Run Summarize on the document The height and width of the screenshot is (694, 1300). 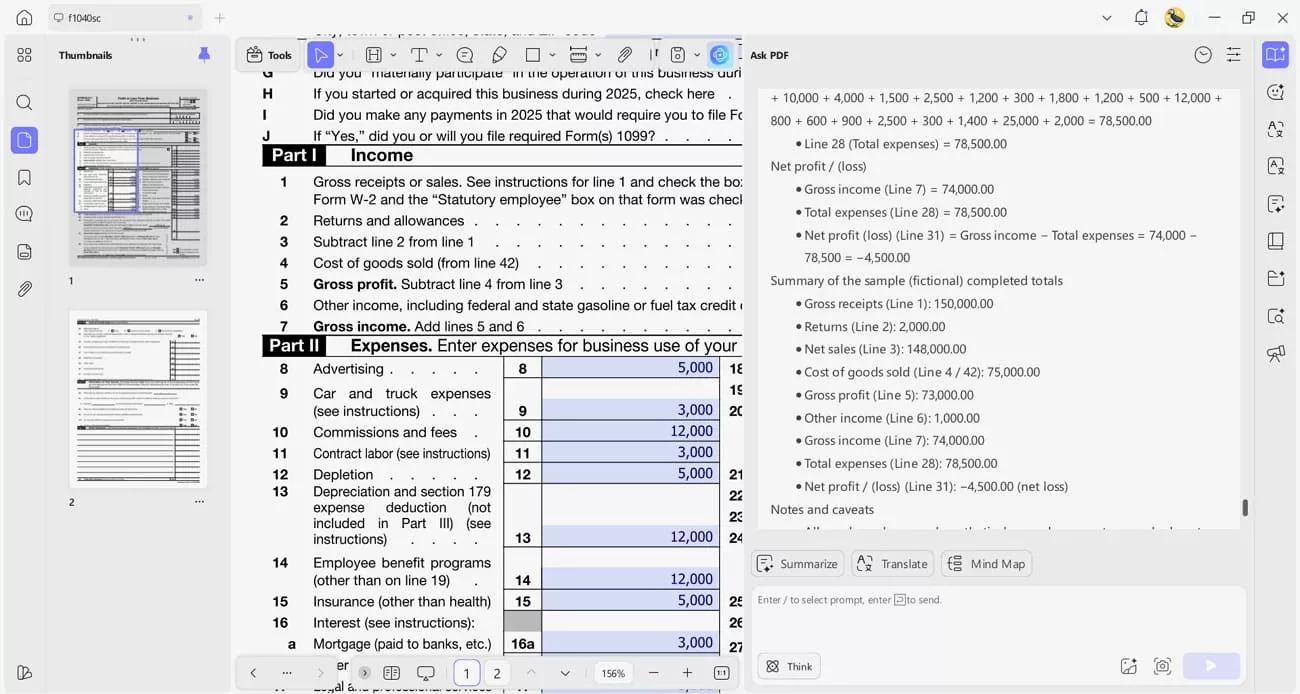pyautogui.click(x=797, y=563)
